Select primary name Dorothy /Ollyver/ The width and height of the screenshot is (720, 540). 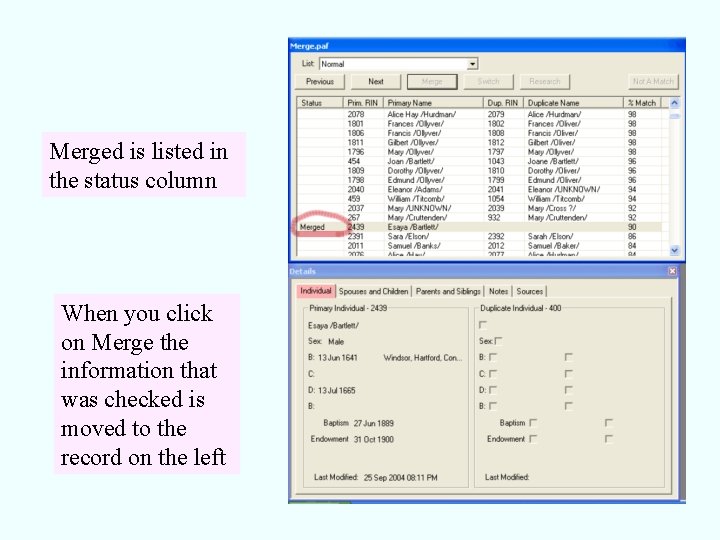pos(415,170)
